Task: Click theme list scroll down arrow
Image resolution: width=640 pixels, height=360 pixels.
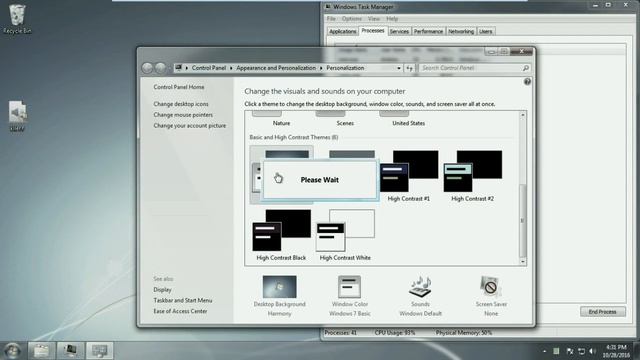Action: 522,262
